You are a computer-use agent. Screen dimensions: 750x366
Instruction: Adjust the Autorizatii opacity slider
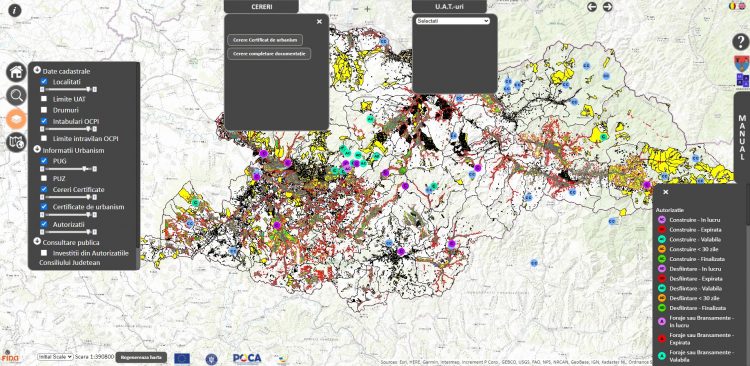click(x=68, y=232)
